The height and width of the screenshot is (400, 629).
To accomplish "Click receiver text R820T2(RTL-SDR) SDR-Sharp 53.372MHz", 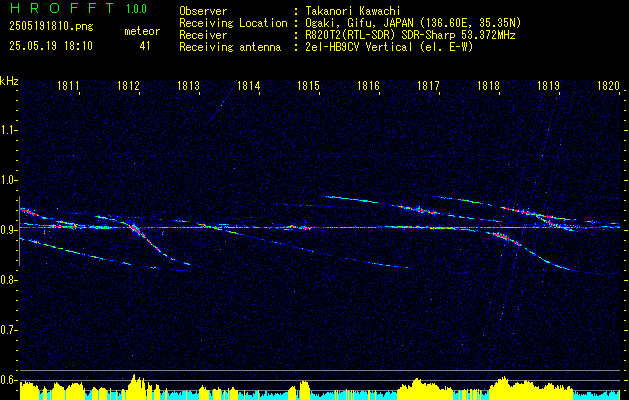I will [409, 35].
